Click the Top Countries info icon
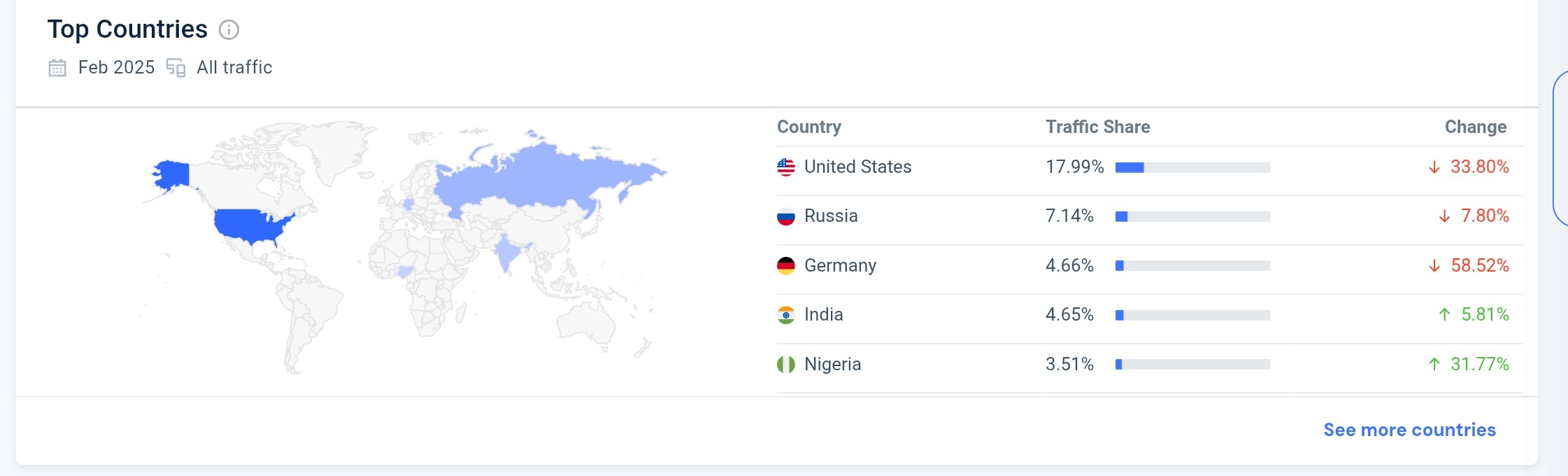Image resolution: width=1568 pixels, height=476 pixels. [x=229, y=30]
